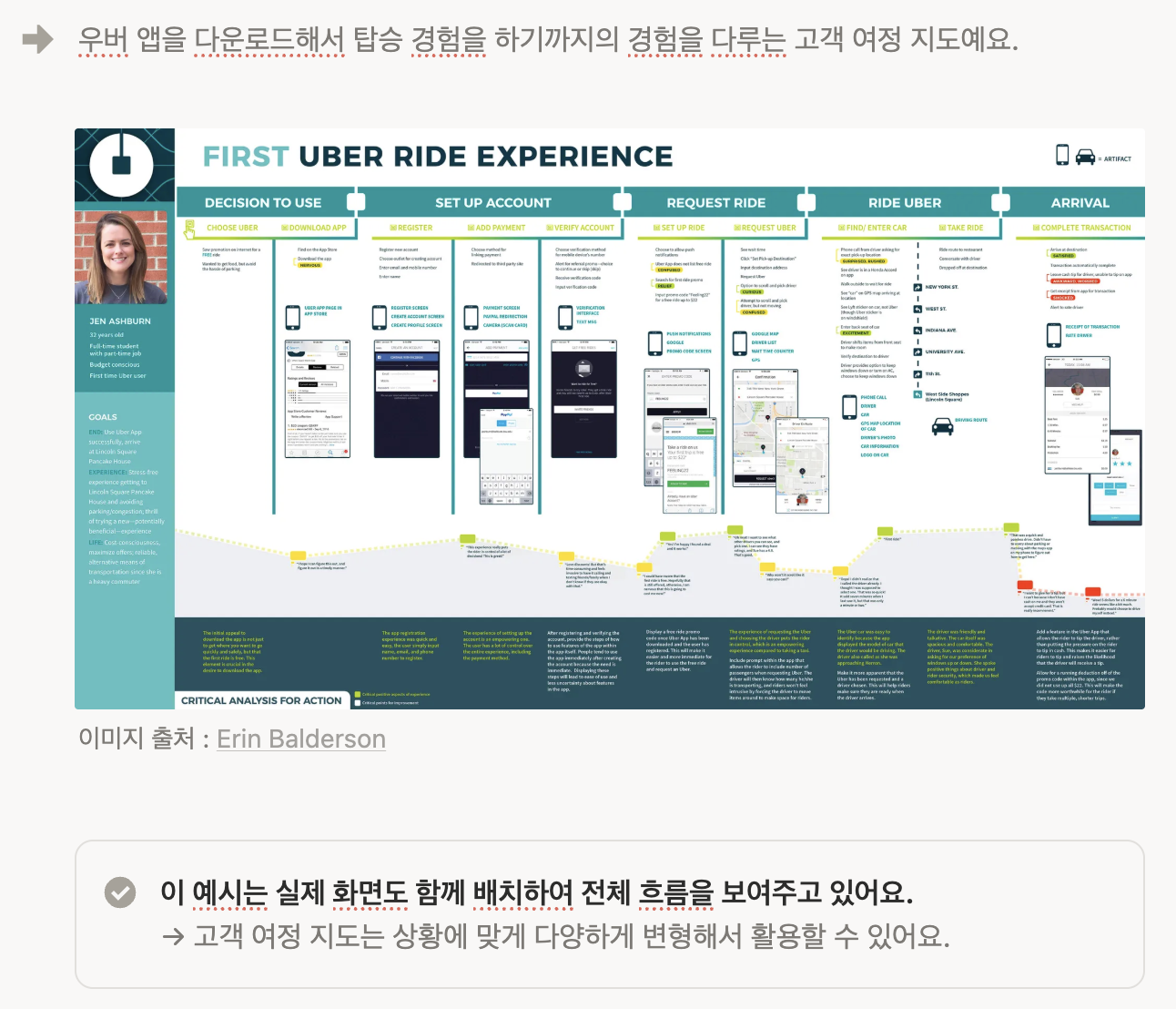Image resolution: width=1176 pixels, height=1009 pixels.
Task: Click the 'ADD PAYMENT' step label
Action: (x=500, y=228)
